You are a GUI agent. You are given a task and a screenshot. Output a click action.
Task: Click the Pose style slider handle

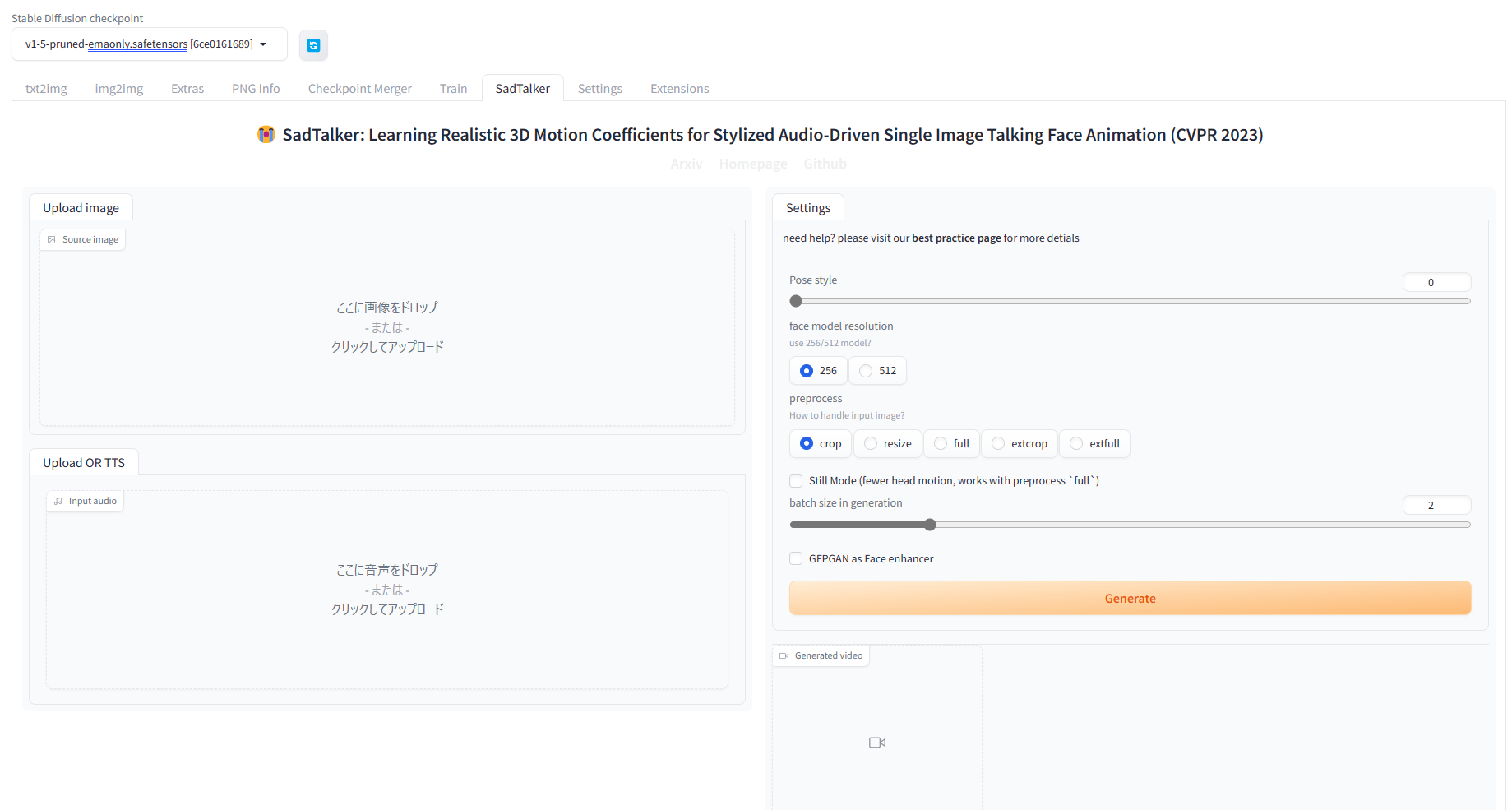(x=796, y=301)
